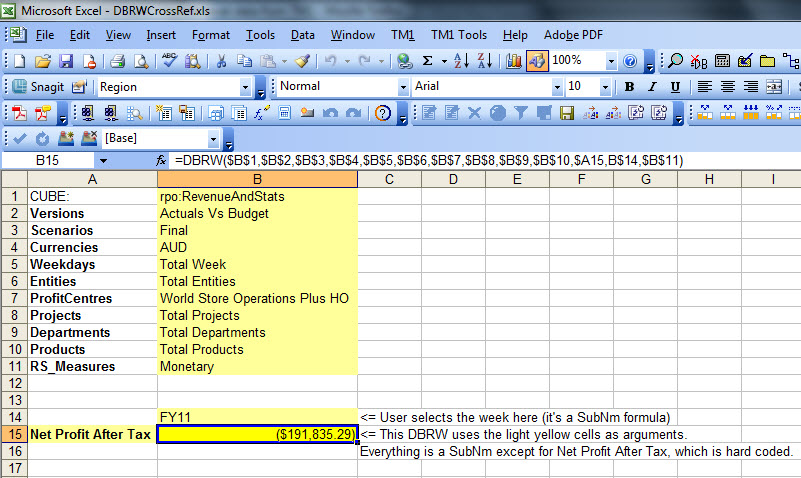The image size is (801, 478).
Task: Expand the Name Box dropdown arrow
Action: pyautogui.click(x=103, y=161)
